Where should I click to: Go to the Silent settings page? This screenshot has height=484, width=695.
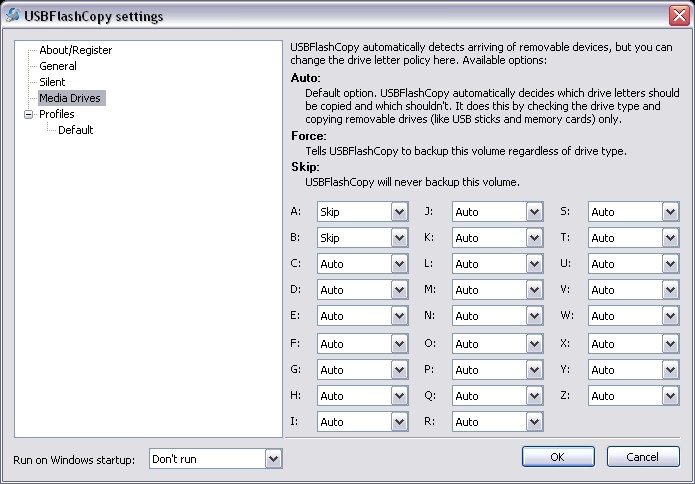(x=52, y=82)
